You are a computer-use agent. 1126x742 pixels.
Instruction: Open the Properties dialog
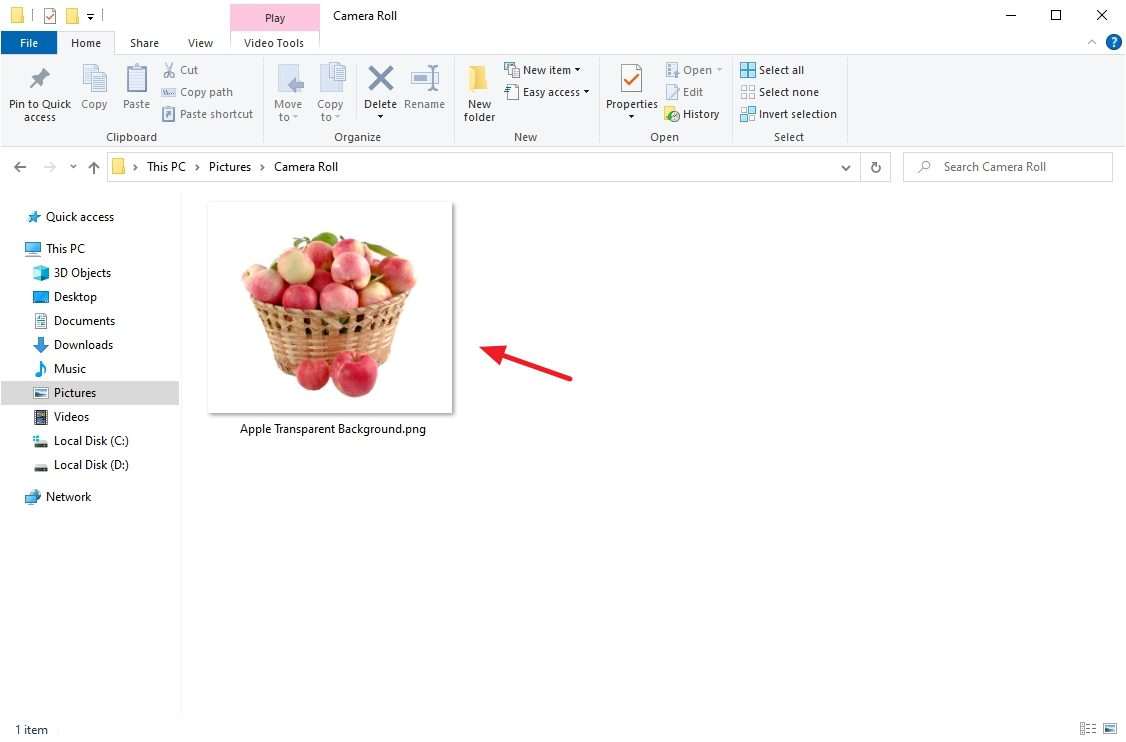pos(631,86)
